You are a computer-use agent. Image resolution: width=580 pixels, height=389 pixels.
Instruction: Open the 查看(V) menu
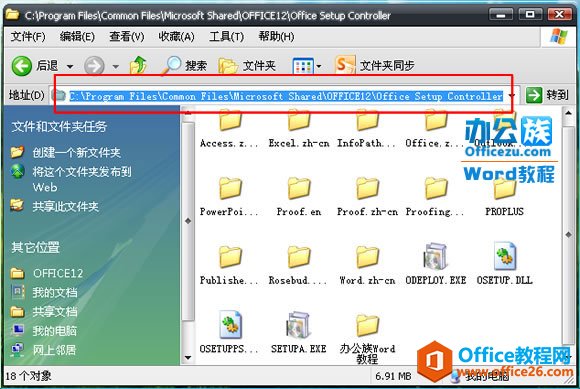(127, 37)
